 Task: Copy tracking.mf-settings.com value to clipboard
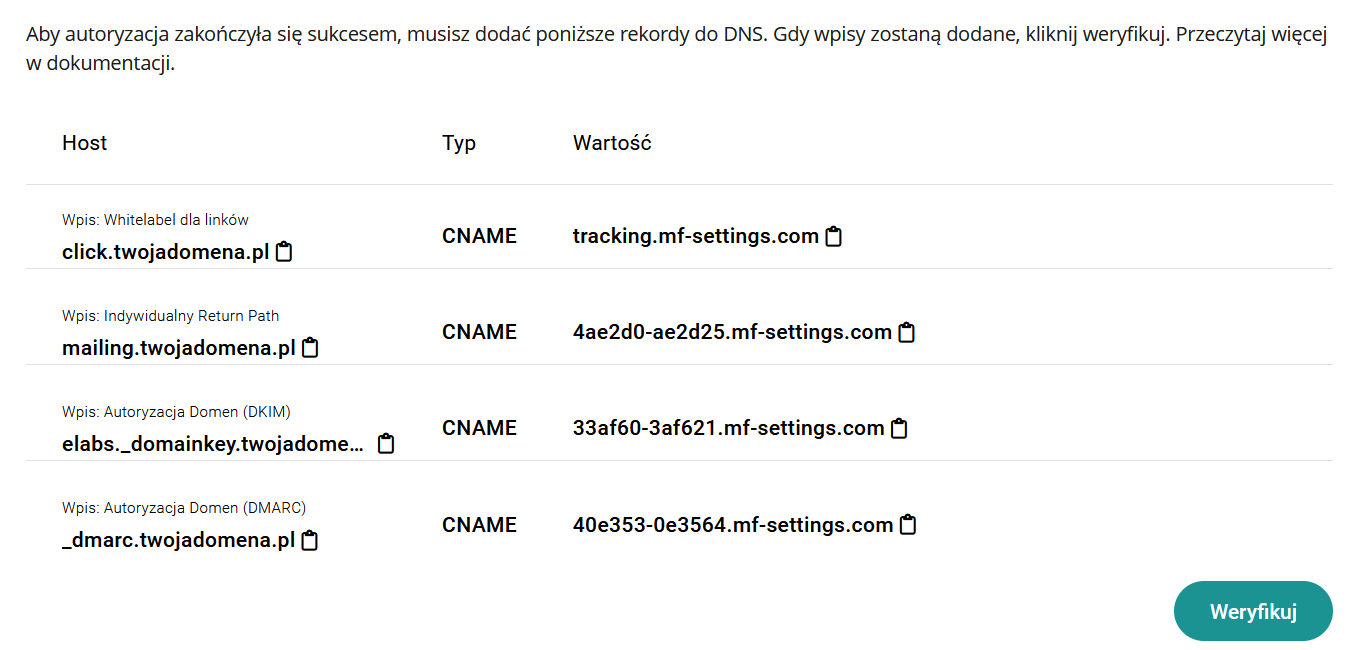[833, 237]
